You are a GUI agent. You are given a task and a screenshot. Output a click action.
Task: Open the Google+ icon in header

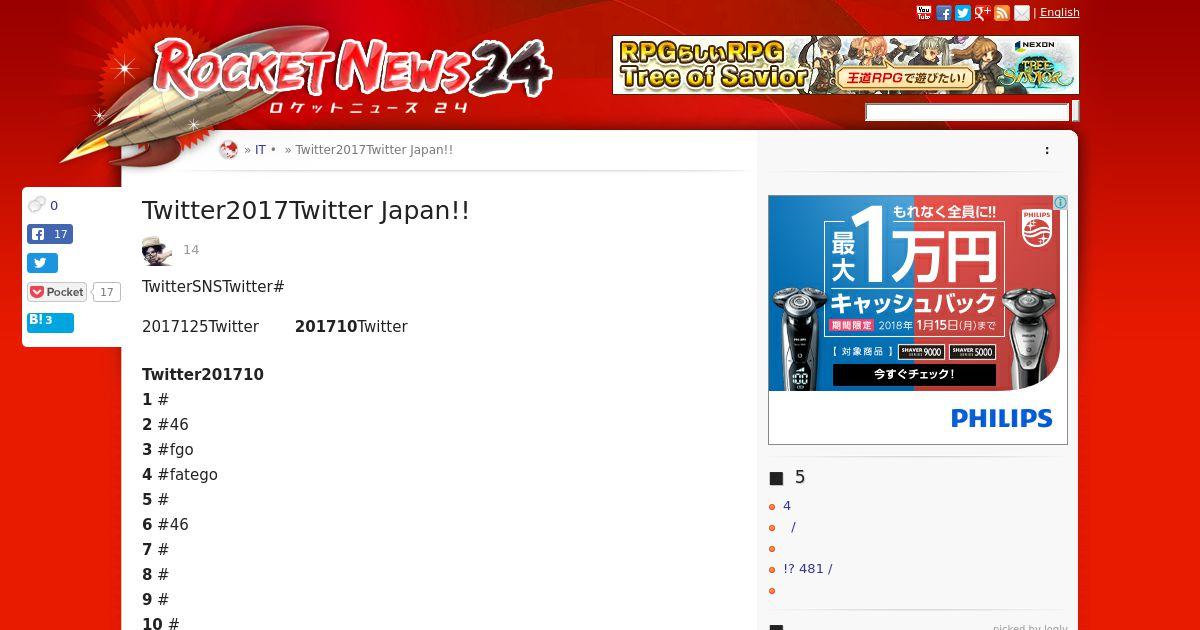pyautogui.click(x=983, y=13)
